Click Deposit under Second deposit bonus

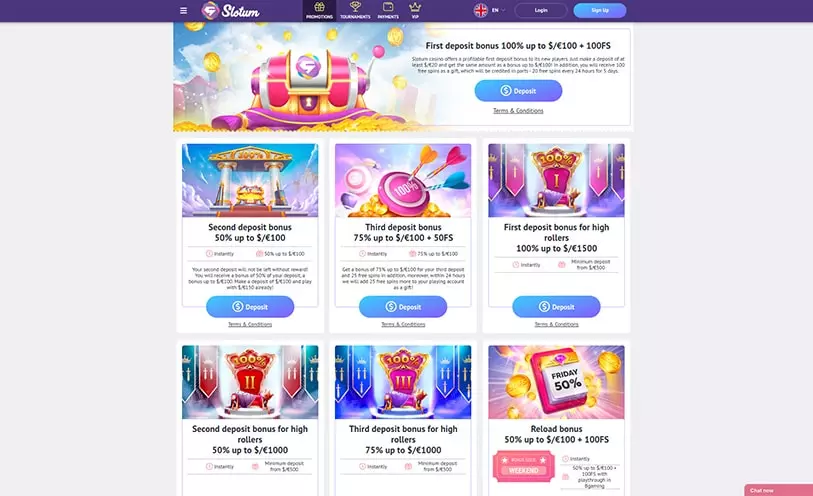point(250,307)
